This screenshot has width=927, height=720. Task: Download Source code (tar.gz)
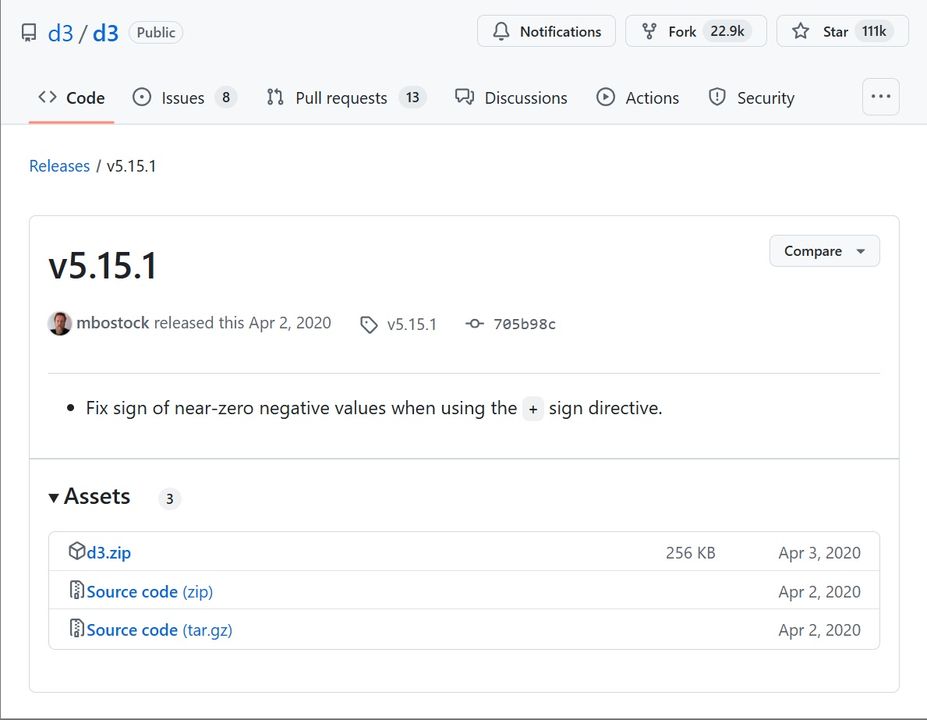click(159, 630)
